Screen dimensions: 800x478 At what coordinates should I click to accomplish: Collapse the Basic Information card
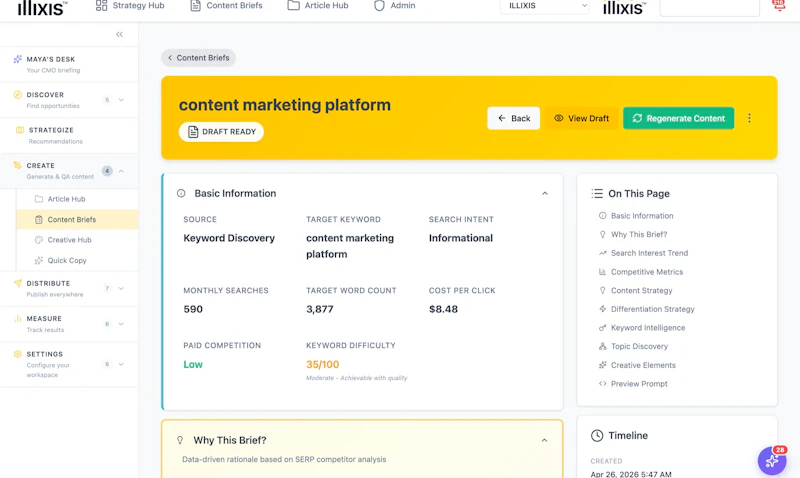[x=545, y=193]
